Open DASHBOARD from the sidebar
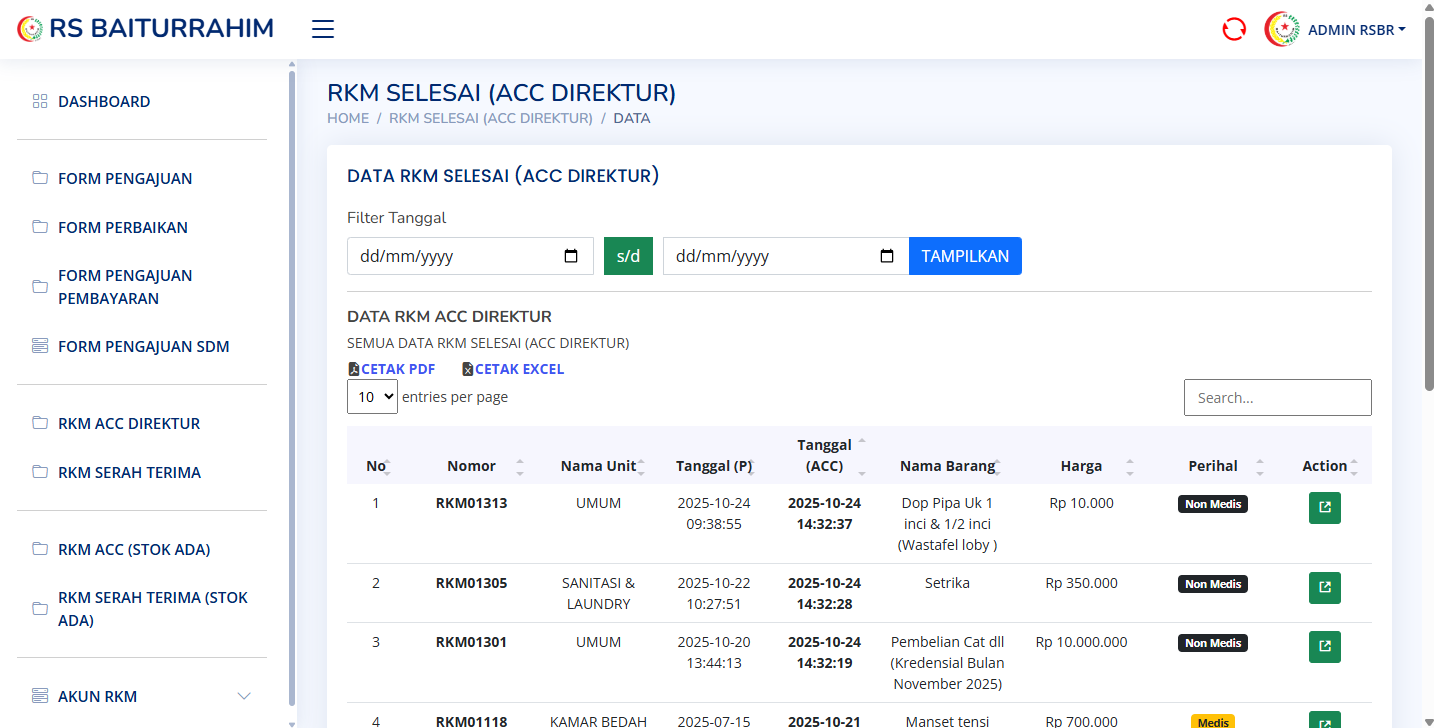Screen dimensions: 1434x728 tap(104, 101)
